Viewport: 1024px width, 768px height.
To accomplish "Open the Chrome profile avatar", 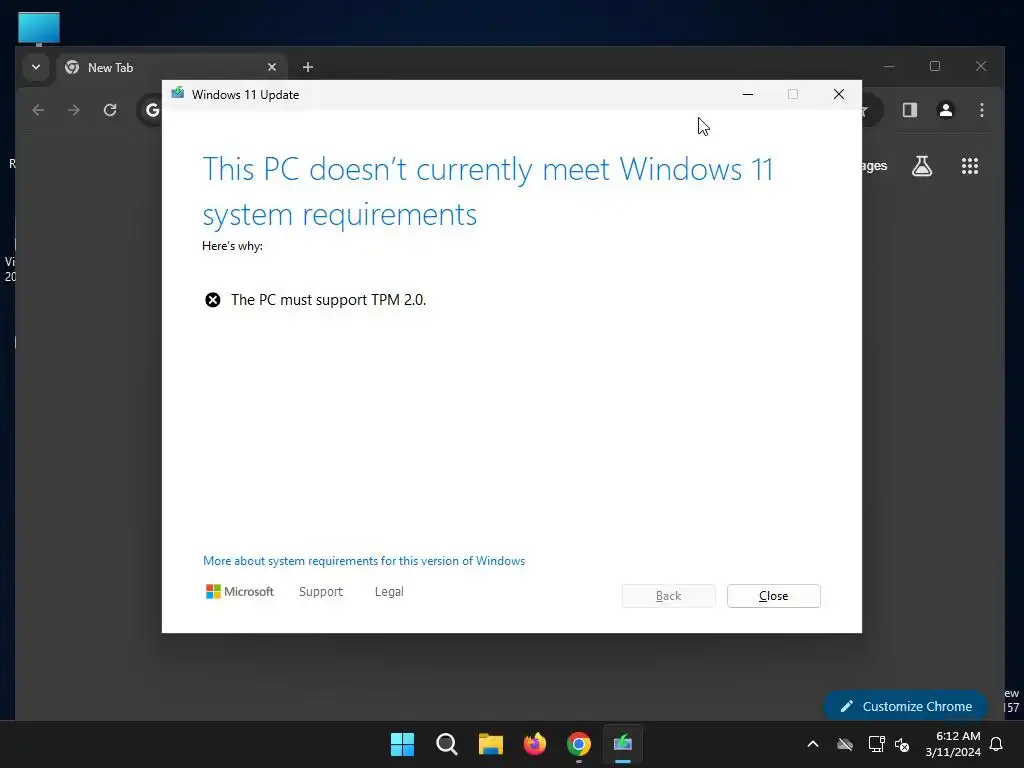I will point(946,110).
